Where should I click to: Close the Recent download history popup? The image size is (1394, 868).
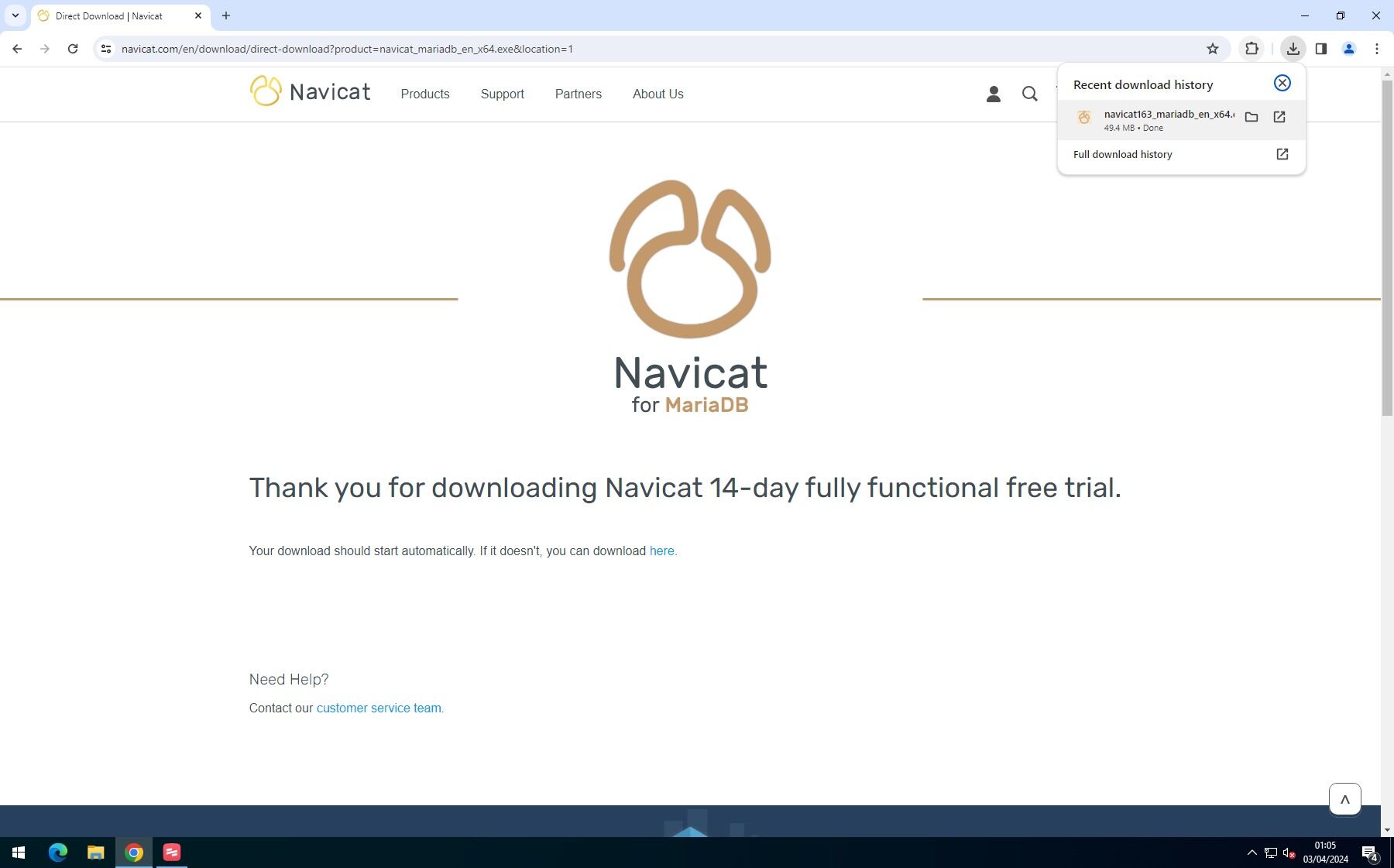pyautogui.click(x=1282, y=84)
